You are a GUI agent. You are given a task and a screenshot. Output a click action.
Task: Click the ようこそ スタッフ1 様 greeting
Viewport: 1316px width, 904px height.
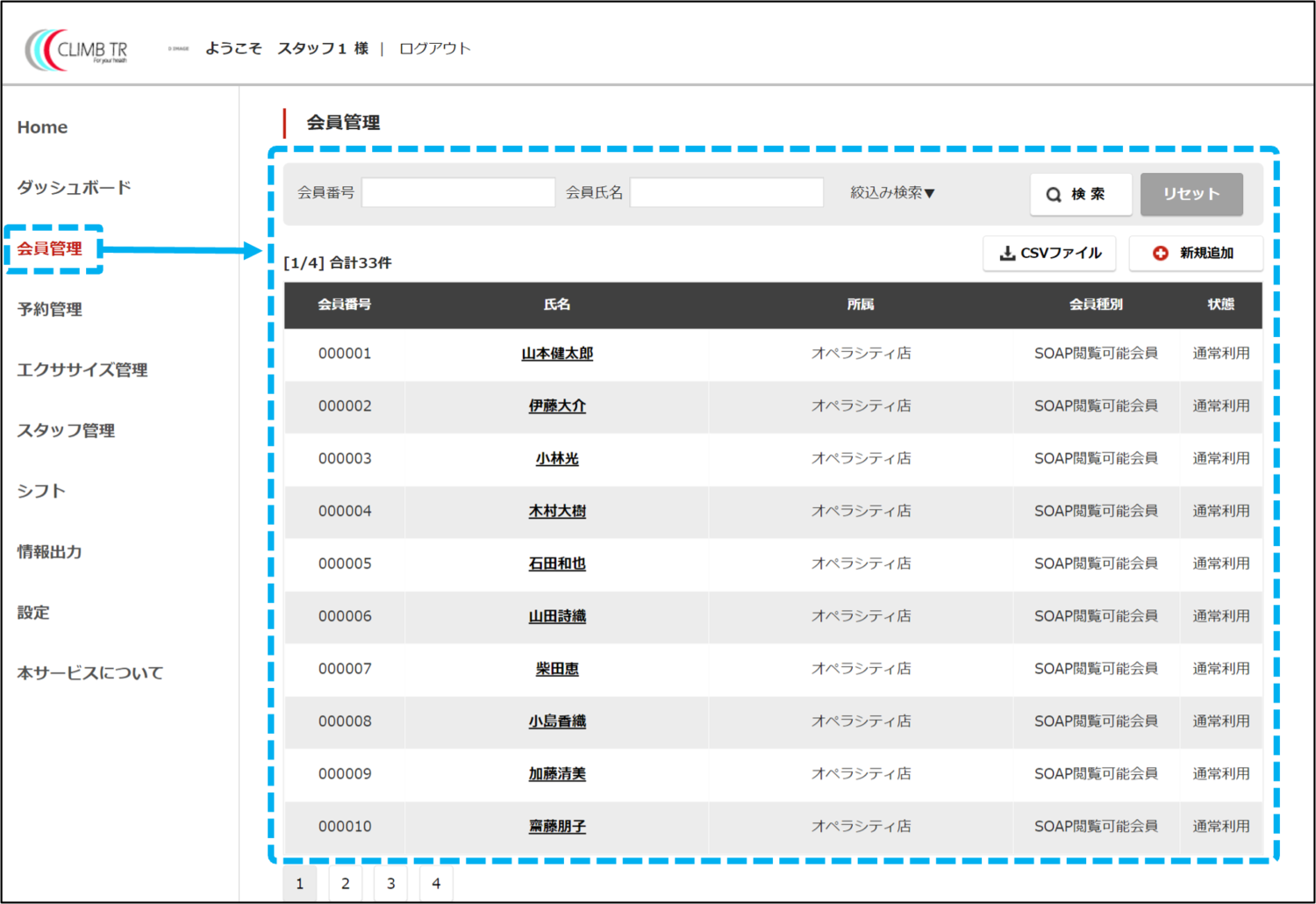pos(287,48)
